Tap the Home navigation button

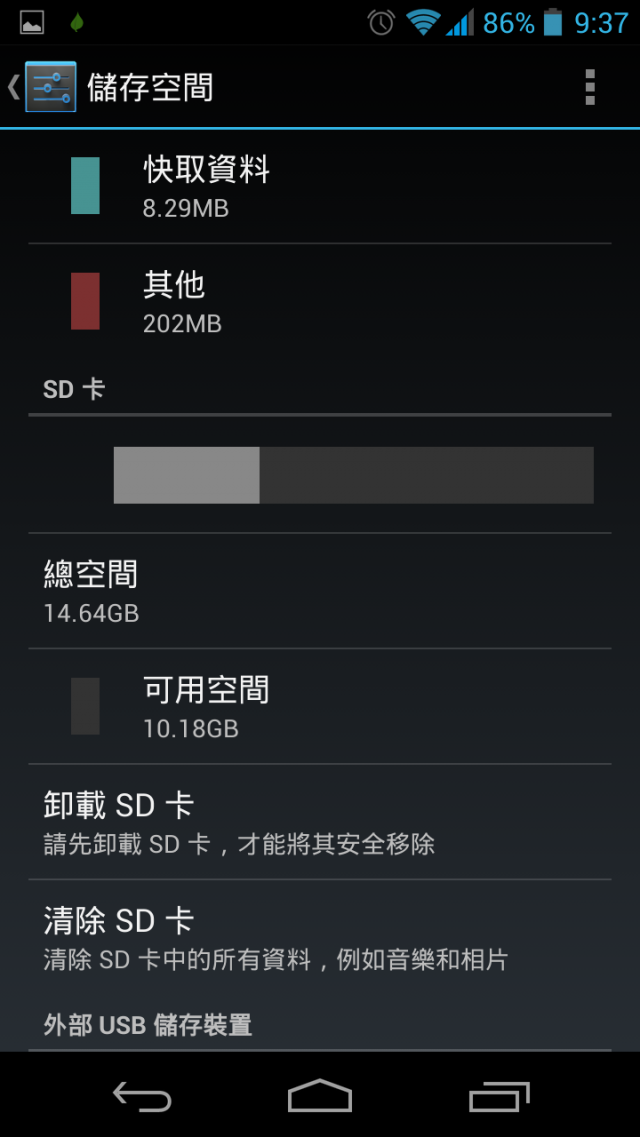pyautogui.click(x=320, y=1095)
